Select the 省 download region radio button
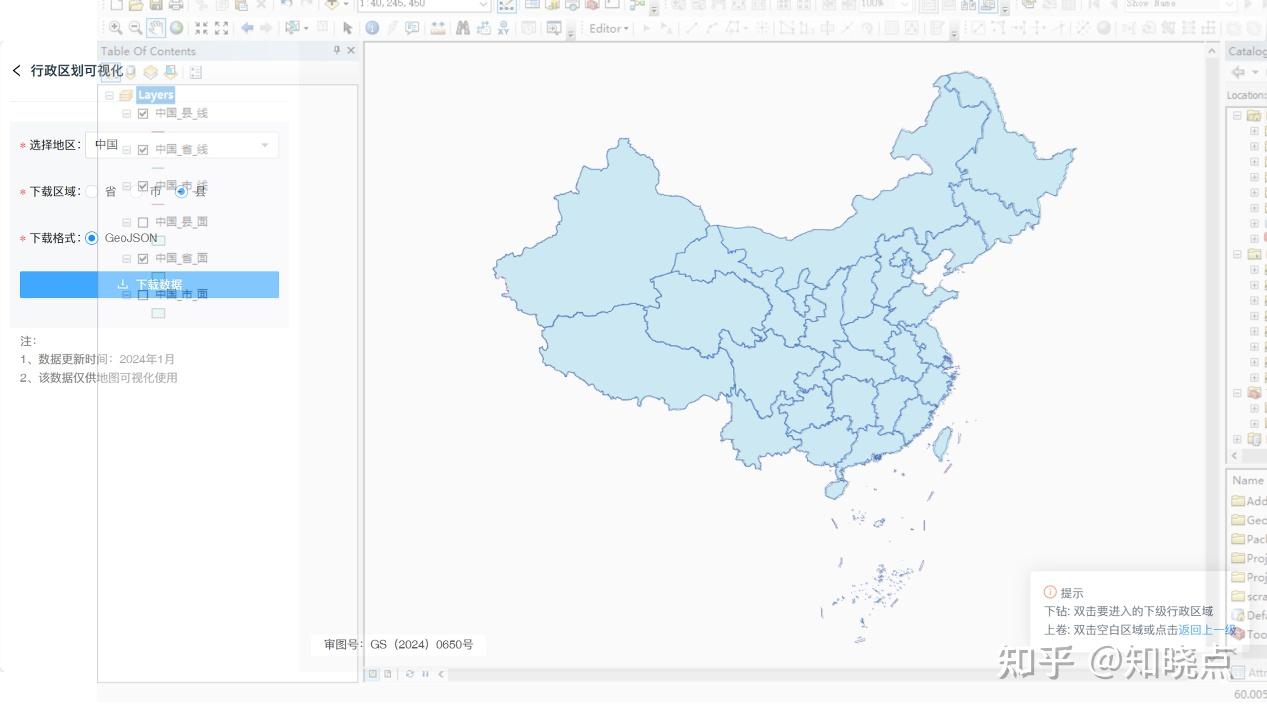Image resolution: width=1267 pixels, height=713 pixels. (x=90, y=191)
